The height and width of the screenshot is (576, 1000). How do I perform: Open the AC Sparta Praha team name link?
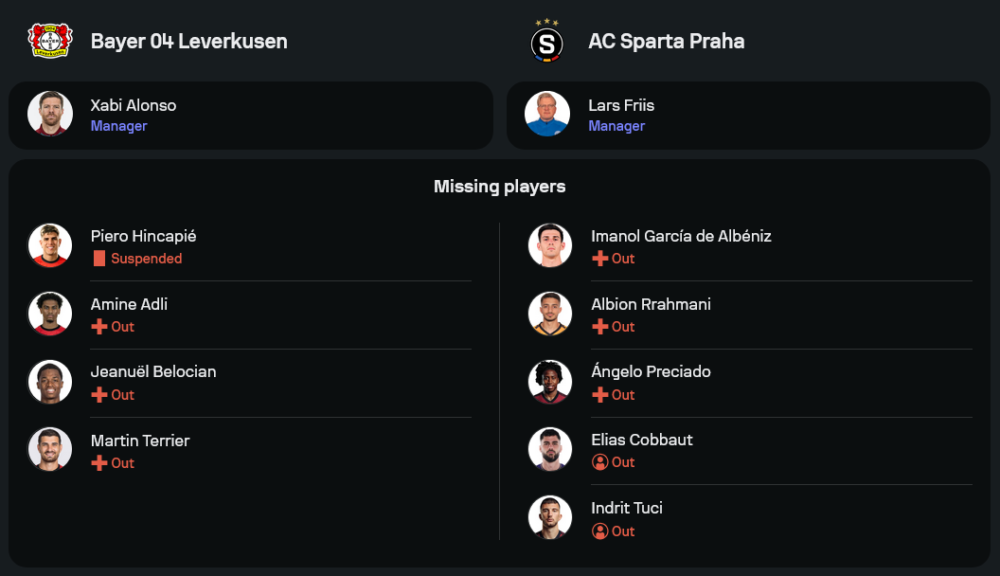(666, 41)
